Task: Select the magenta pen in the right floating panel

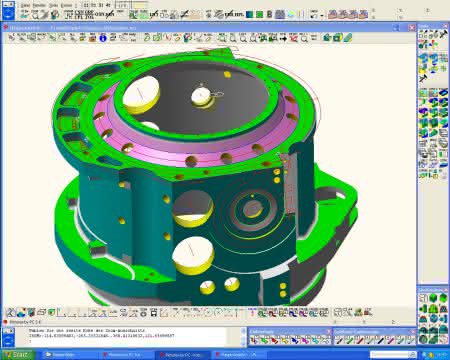Action: point(390,340)
